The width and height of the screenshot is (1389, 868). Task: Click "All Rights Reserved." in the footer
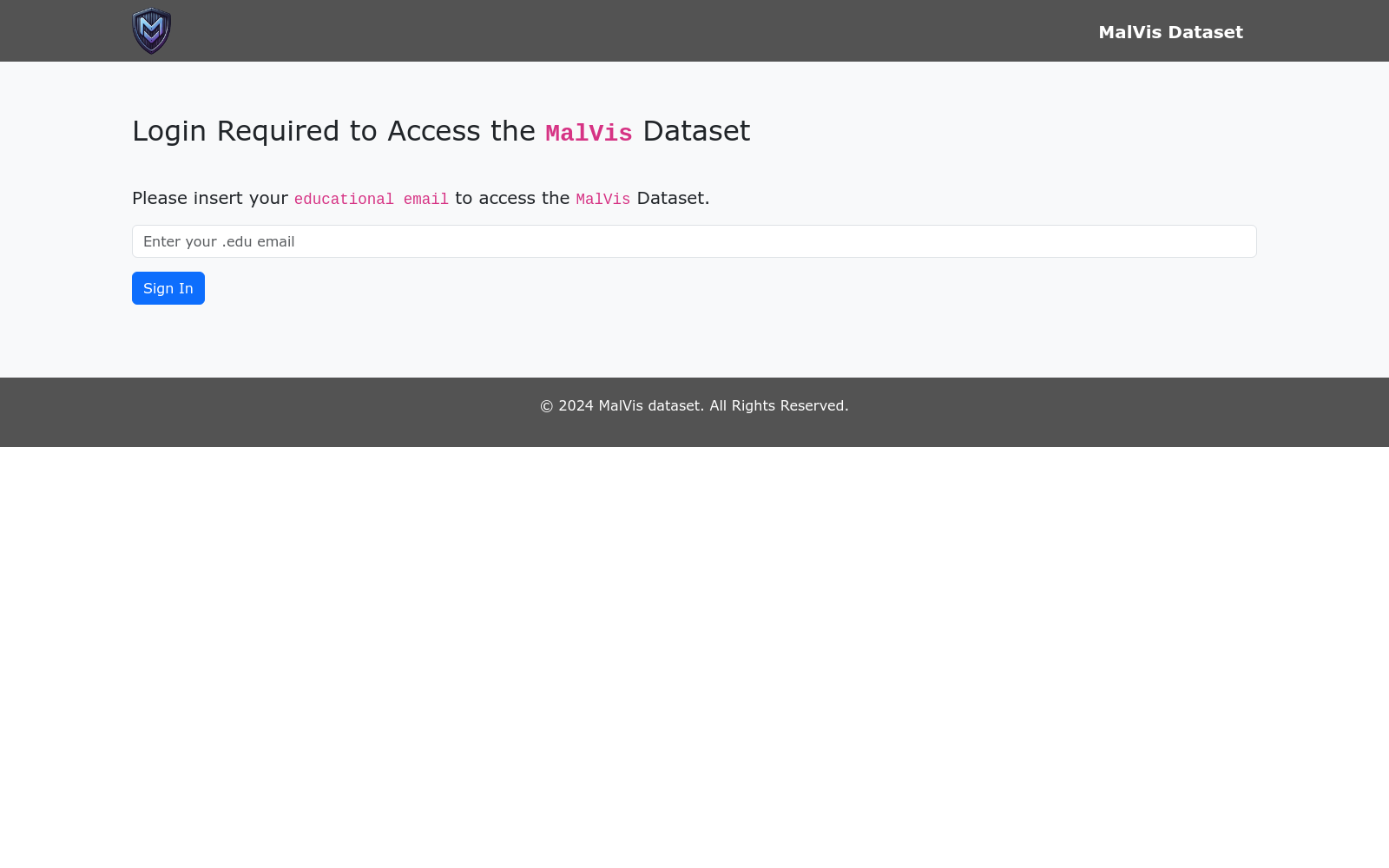click(779, 406)
